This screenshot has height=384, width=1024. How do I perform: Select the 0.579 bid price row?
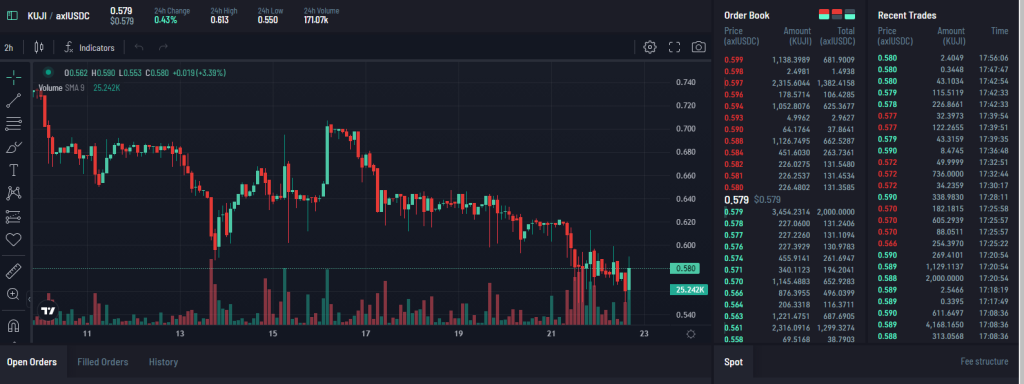point(790,212)
